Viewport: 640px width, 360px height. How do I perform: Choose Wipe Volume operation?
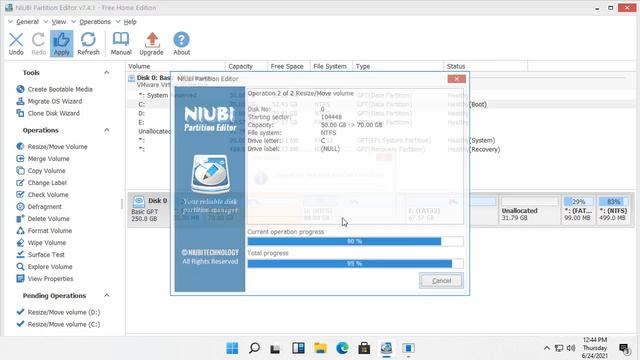point(41,242)
